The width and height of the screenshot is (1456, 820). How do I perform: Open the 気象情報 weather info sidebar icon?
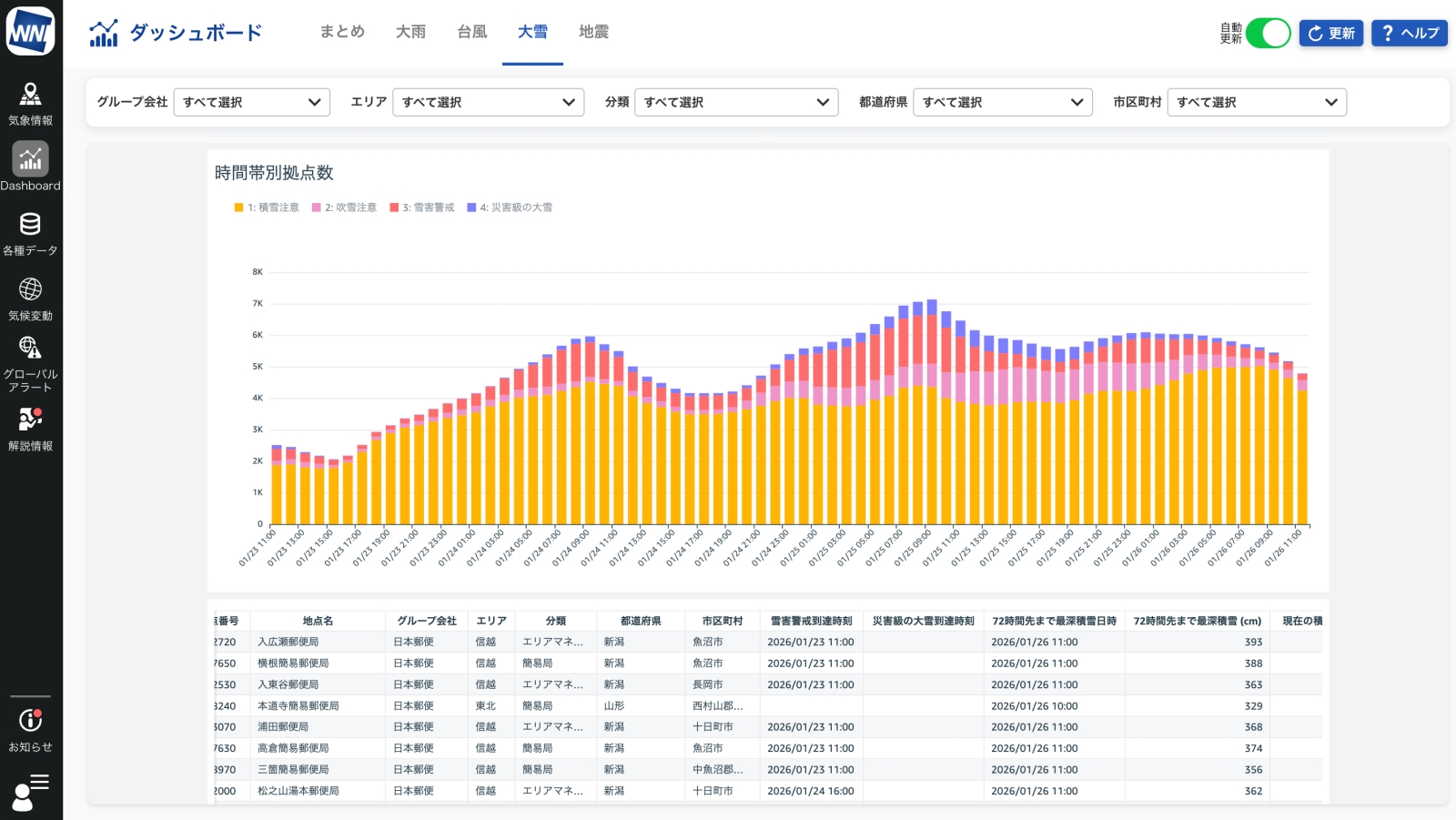click(x=30, y=103)
